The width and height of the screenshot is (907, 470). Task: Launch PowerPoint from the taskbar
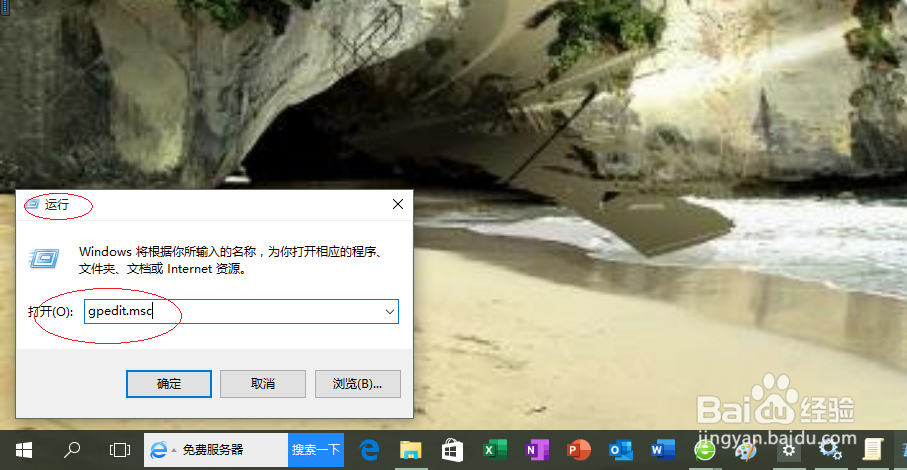click(578, 450)
